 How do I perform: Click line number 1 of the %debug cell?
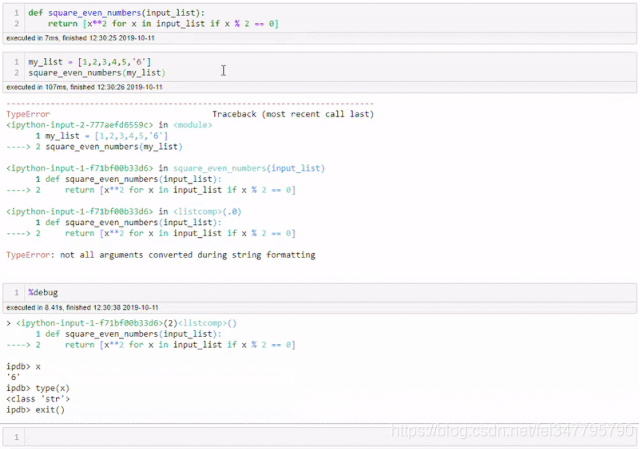(16, 292)
